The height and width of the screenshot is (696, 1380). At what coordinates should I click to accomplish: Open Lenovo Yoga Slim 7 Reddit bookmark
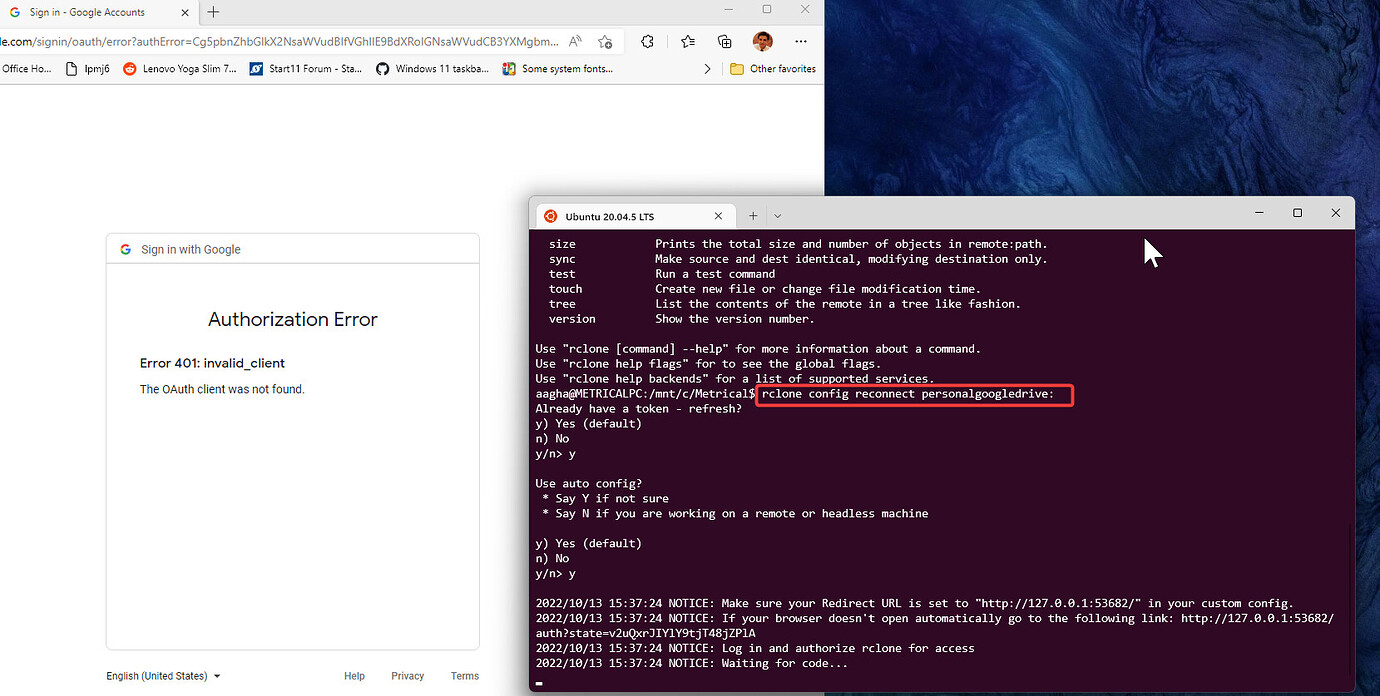click(x=180, y=69)
